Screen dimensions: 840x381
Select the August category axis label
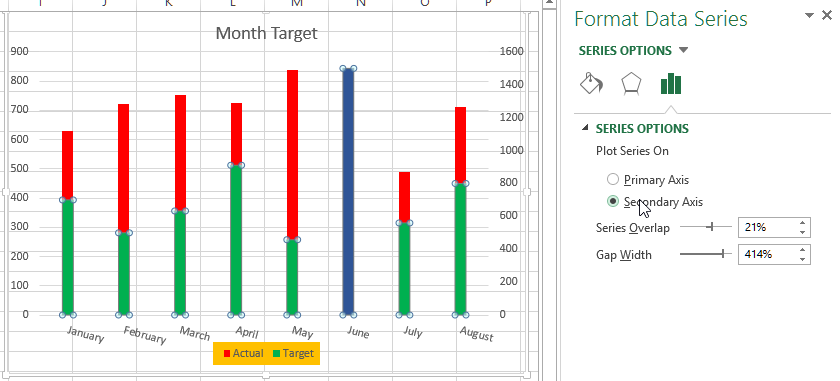tap(476, 333)
